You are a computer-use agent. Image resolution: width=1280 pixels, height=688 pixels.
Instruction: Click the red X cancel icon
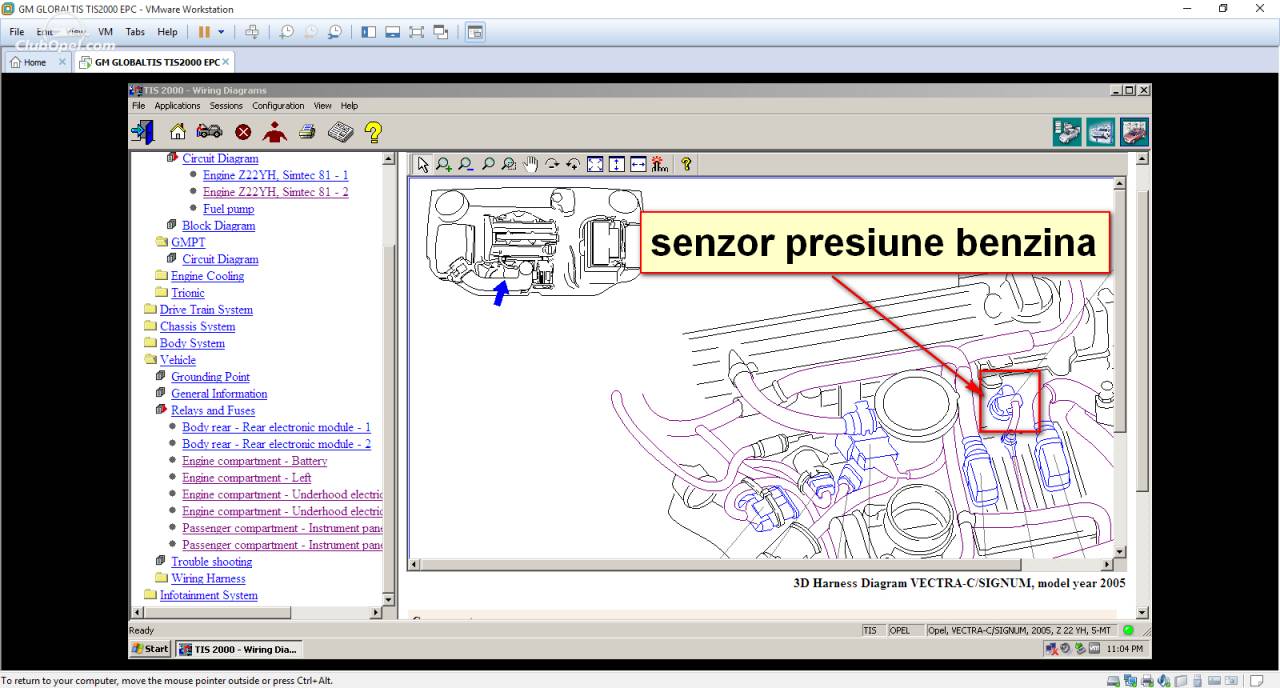[243, 132]
